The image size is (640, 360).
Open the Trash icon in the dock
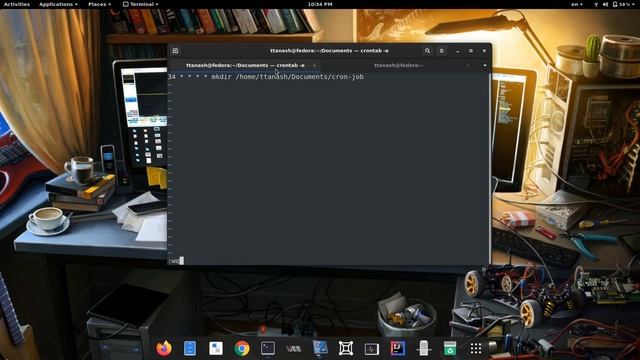pos(449,348)
